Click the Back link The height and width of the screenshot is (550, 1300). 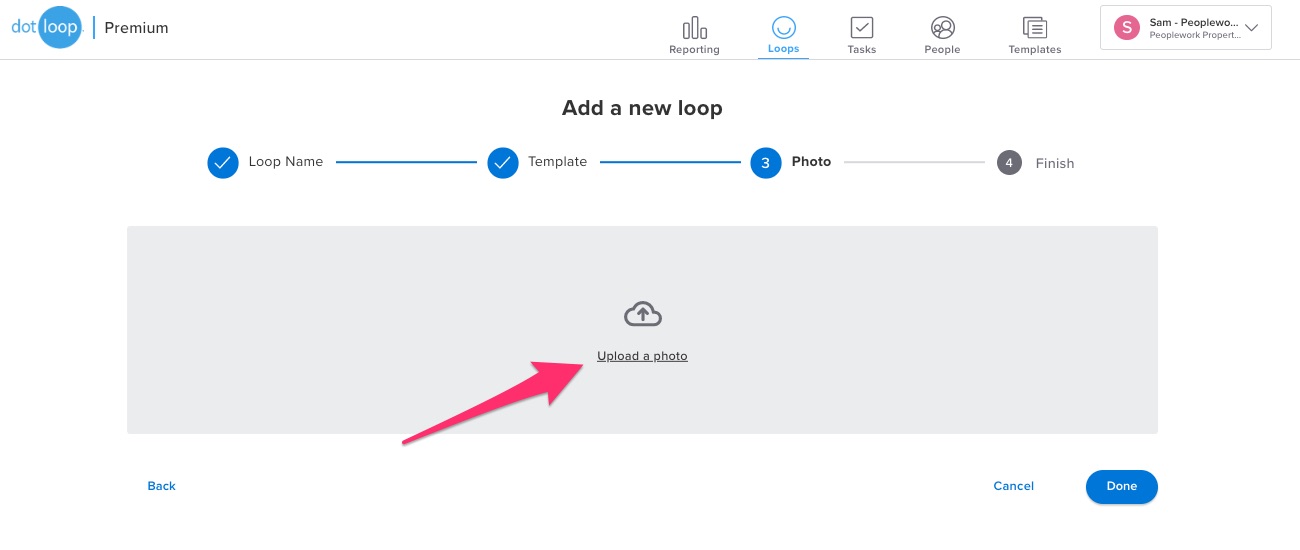[x=161, y=486]
